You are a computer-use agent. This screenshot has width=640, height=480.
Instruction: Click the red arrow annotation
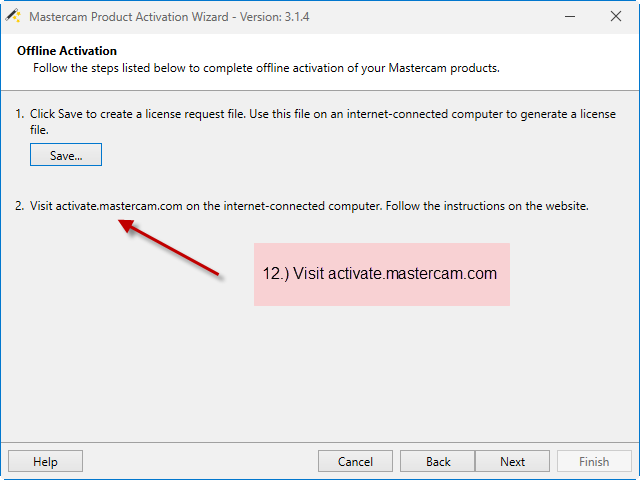[169, 249]
